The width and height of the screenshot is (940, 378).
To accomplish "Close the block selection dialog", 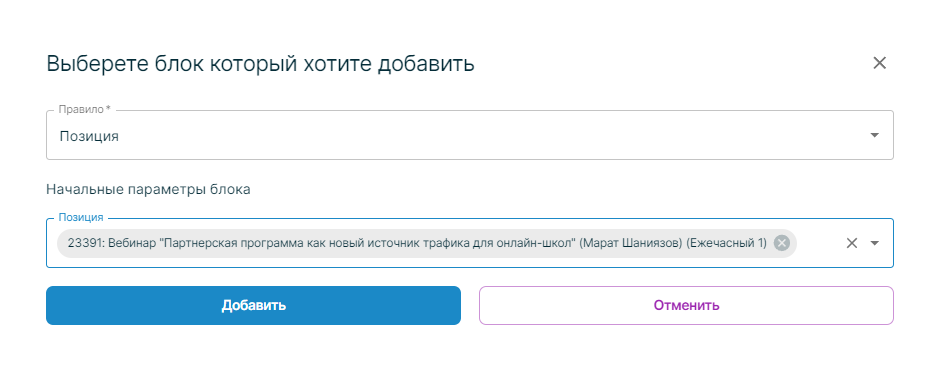I will pos(879,63).
